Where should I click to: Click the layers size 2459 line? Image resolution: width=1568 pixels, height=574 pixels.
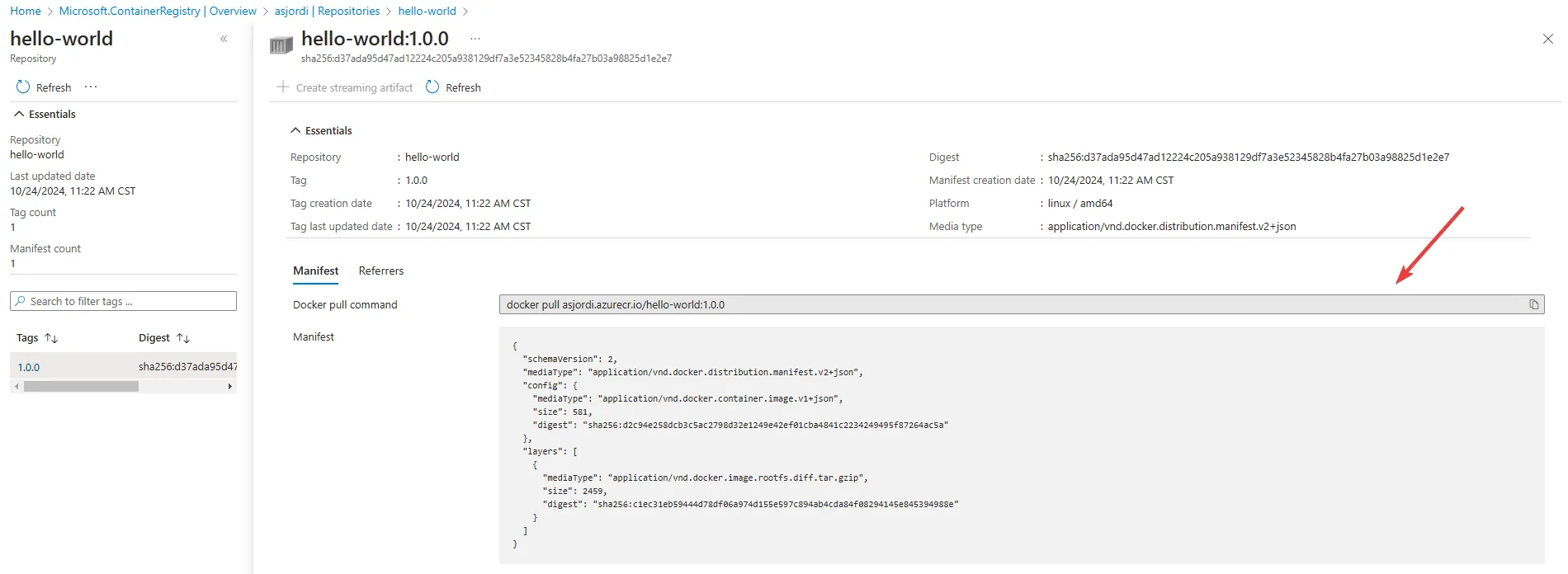[574, 491]
